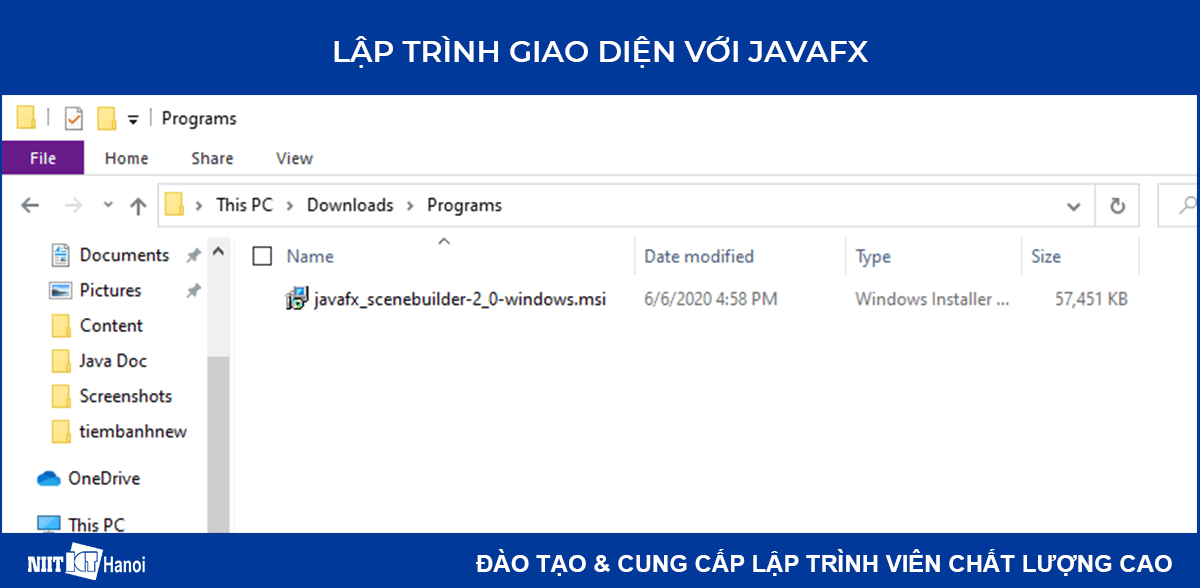Expand chevron after This PC breadcrumb
This screenshot has width=1200, height=588.
tap(290, 205)
